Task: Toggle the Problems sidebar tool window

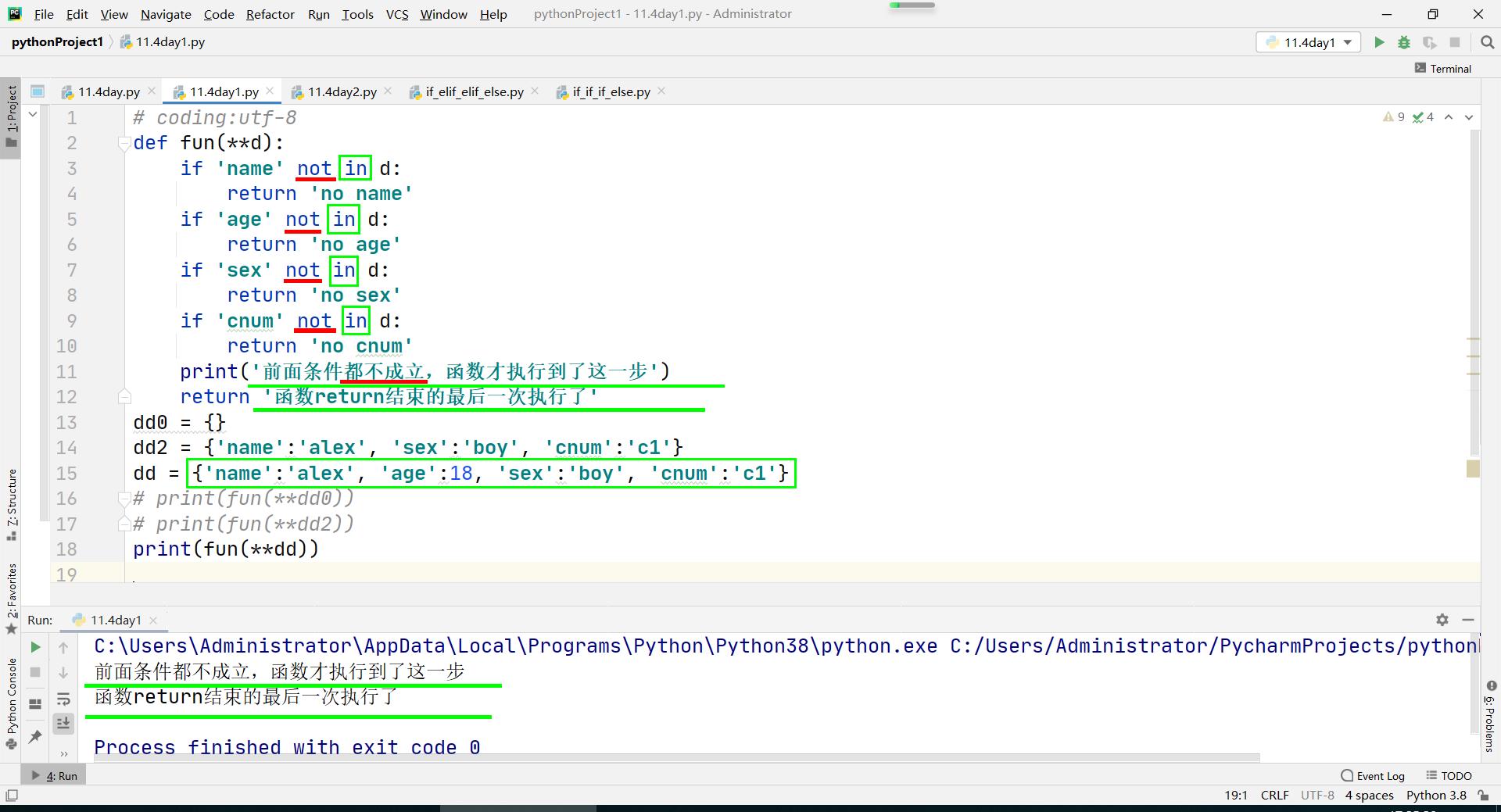Action: tap(1490, 716)
